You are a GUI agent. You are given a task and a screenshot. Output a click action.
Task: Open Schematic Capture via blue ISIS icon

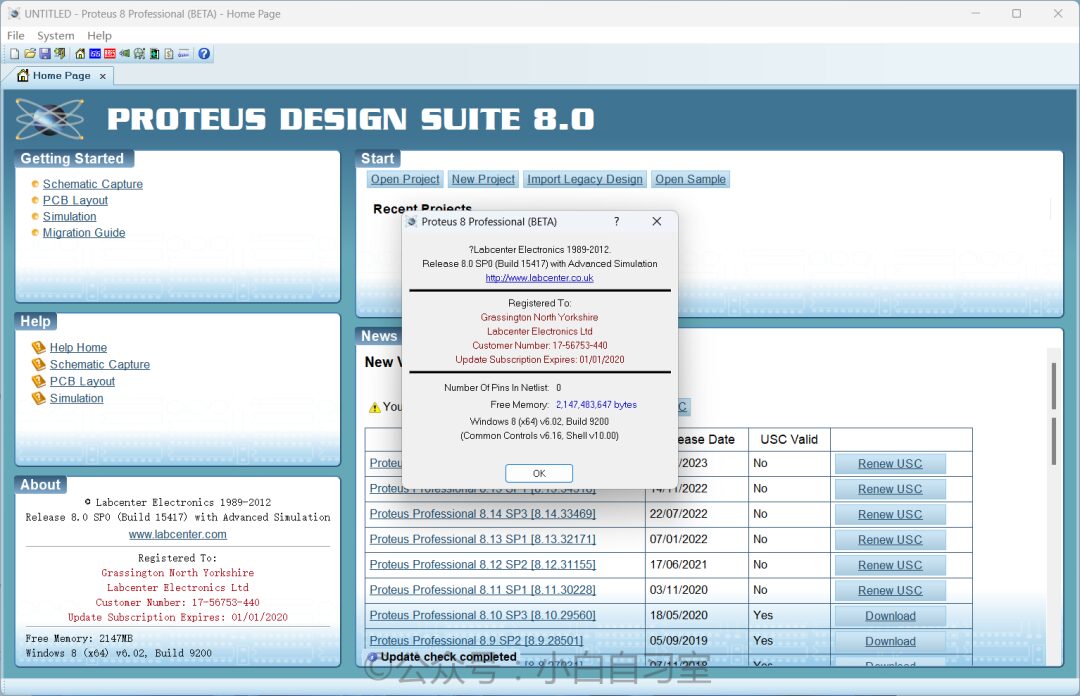click(x=95, y=54)
